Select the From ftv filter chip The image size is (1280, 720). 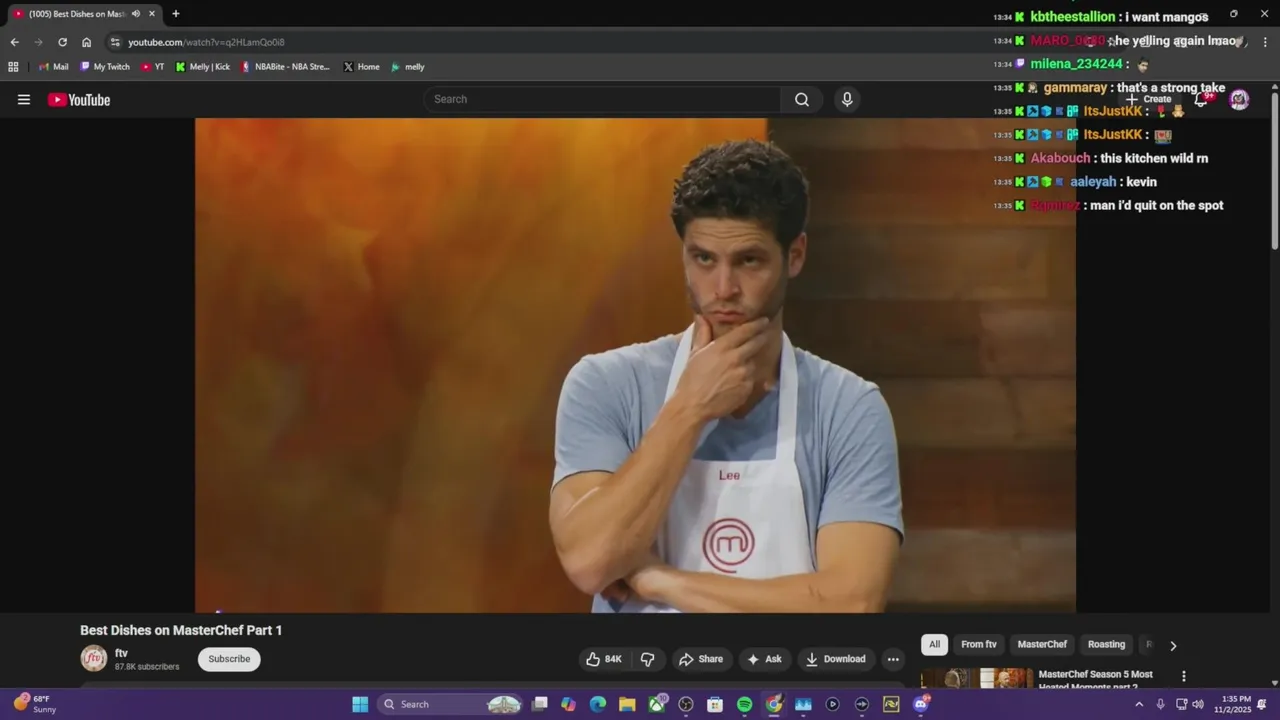979,645
